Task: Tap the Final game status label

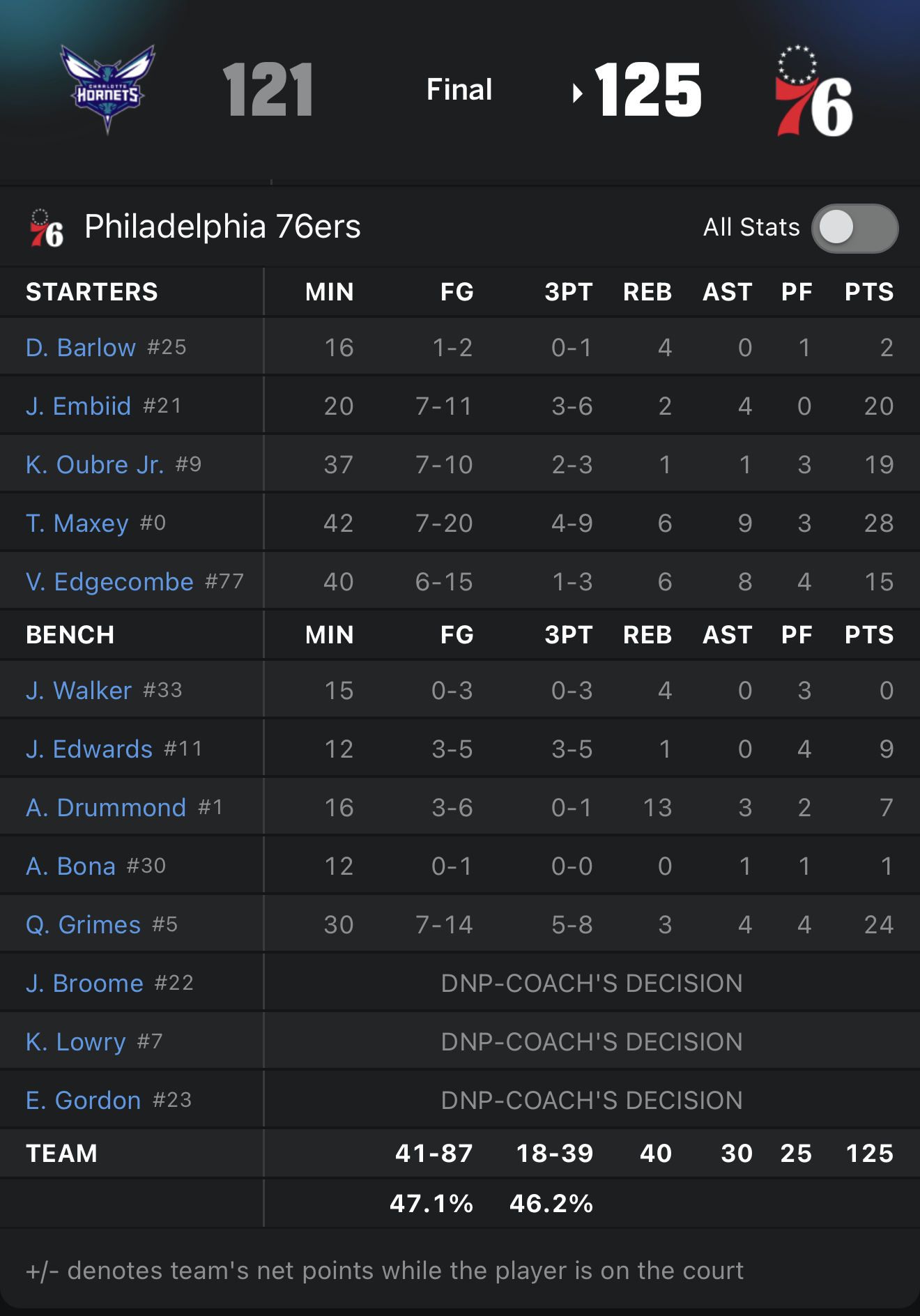Action: tap(459, 89)
